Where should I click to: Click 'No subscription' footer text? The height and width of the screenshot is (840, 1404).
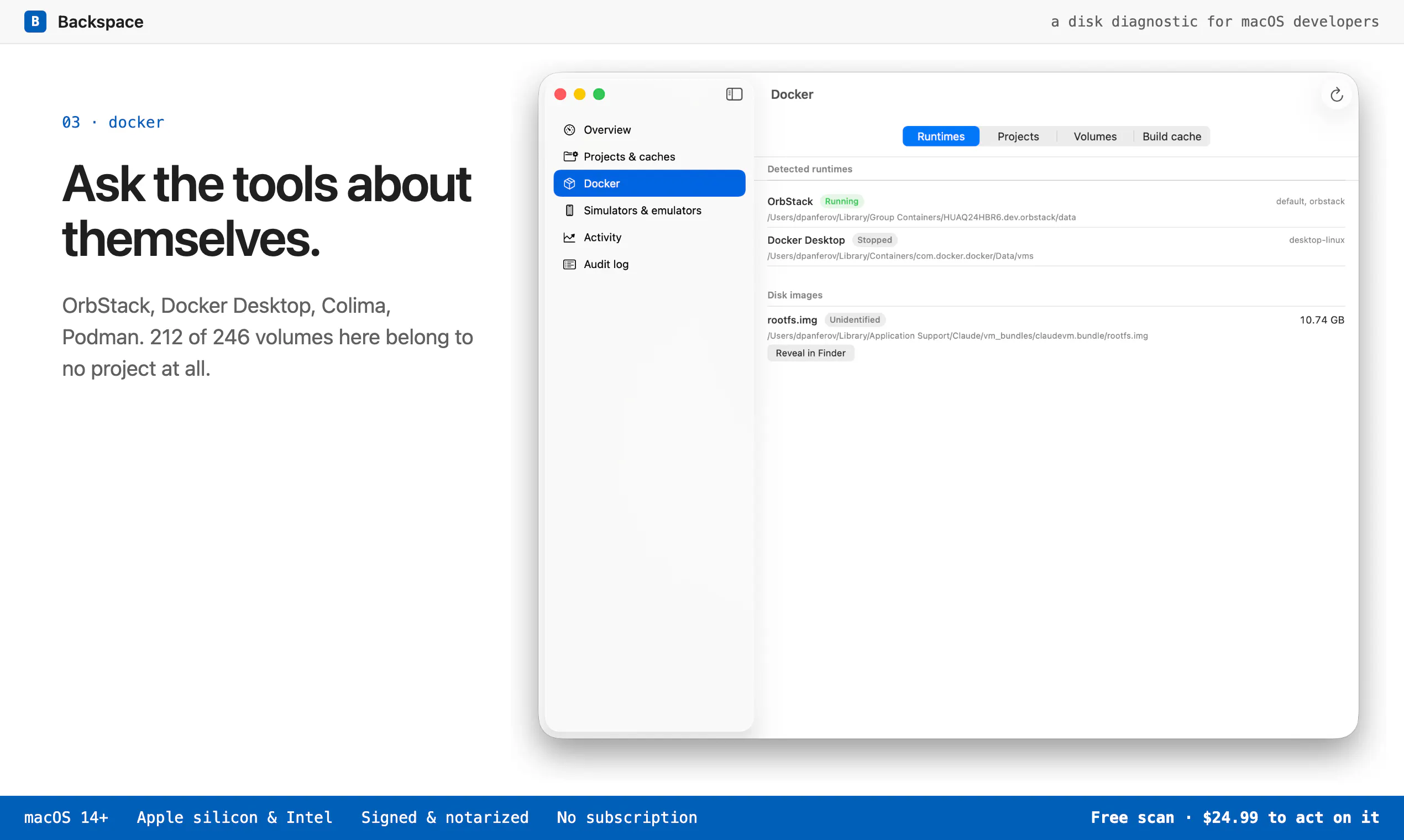point(627,817)
